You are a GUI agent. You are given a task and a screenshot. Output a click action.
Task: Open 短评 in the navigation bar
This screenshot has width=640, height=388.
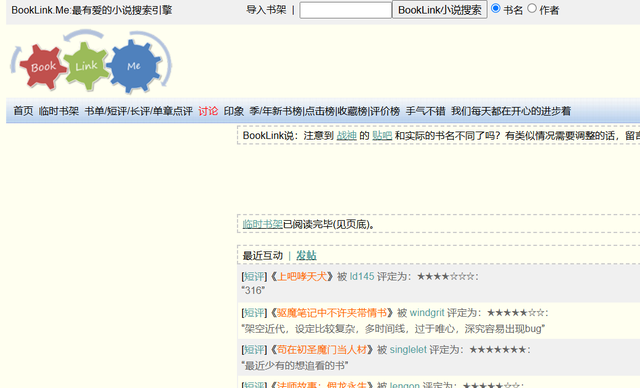(117, 111)
